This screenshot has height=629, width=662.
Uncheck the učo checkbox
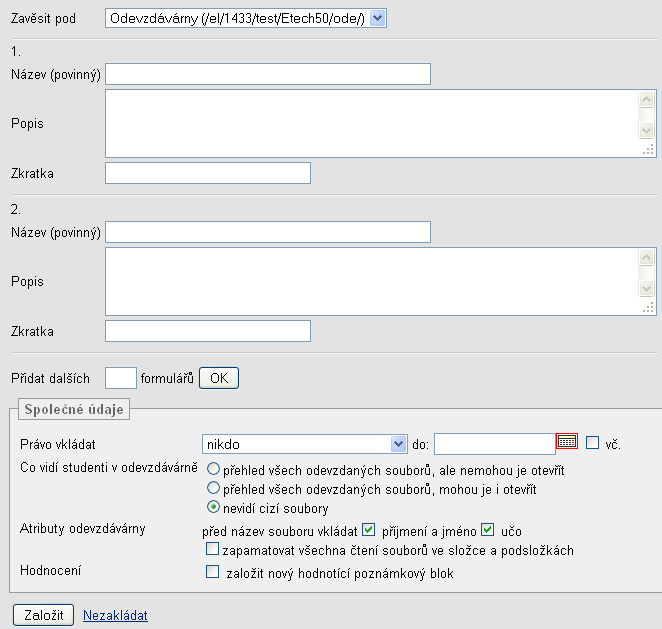488,530
